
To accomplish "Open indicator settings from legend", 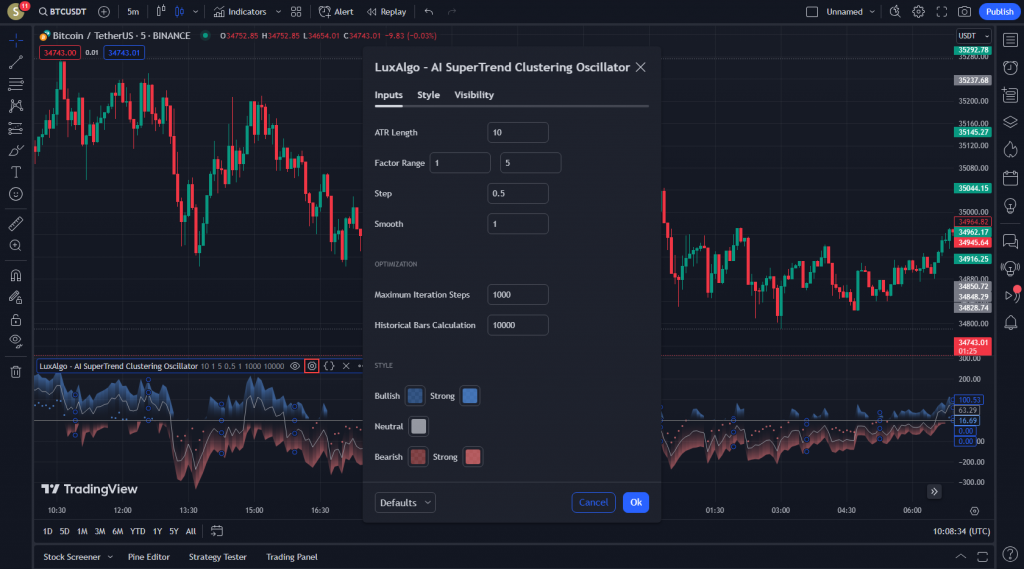I will click(312, 366).
